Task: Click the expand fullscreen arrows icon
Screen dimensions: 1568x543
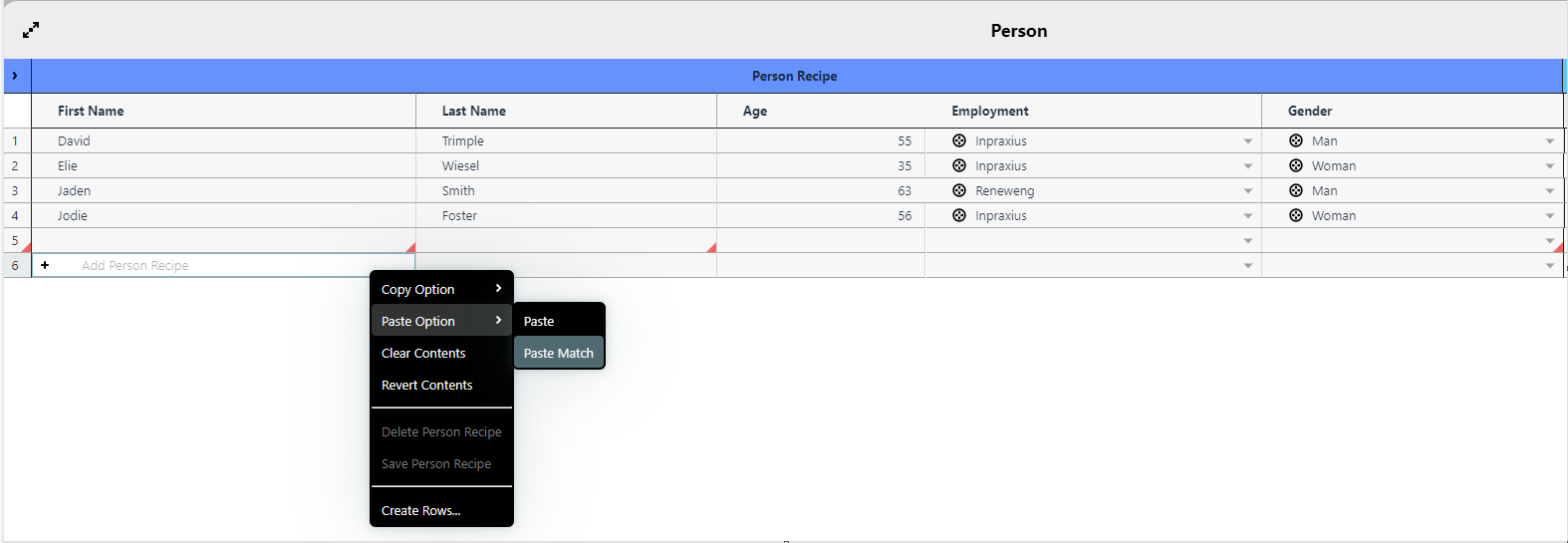Action: tap(31, 30)
